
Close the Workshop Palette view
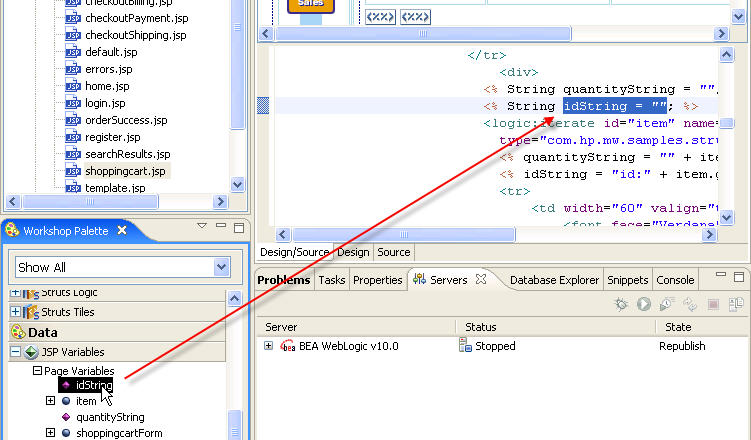122,230
